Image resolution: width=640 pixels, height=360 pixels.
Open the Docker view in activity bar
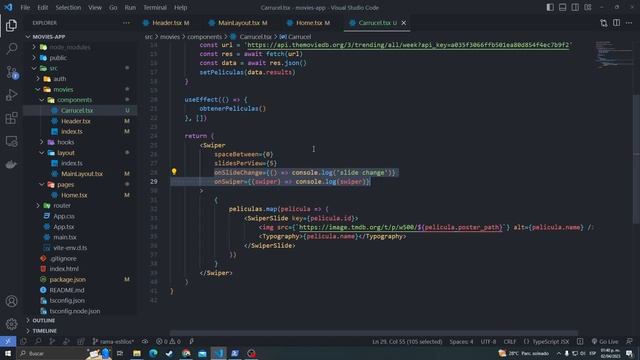(11, 164)
